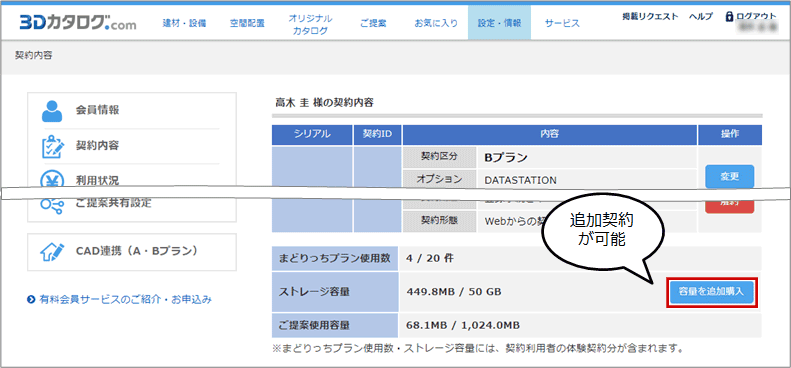Click the 契約区分 label cell

[439, 157]
